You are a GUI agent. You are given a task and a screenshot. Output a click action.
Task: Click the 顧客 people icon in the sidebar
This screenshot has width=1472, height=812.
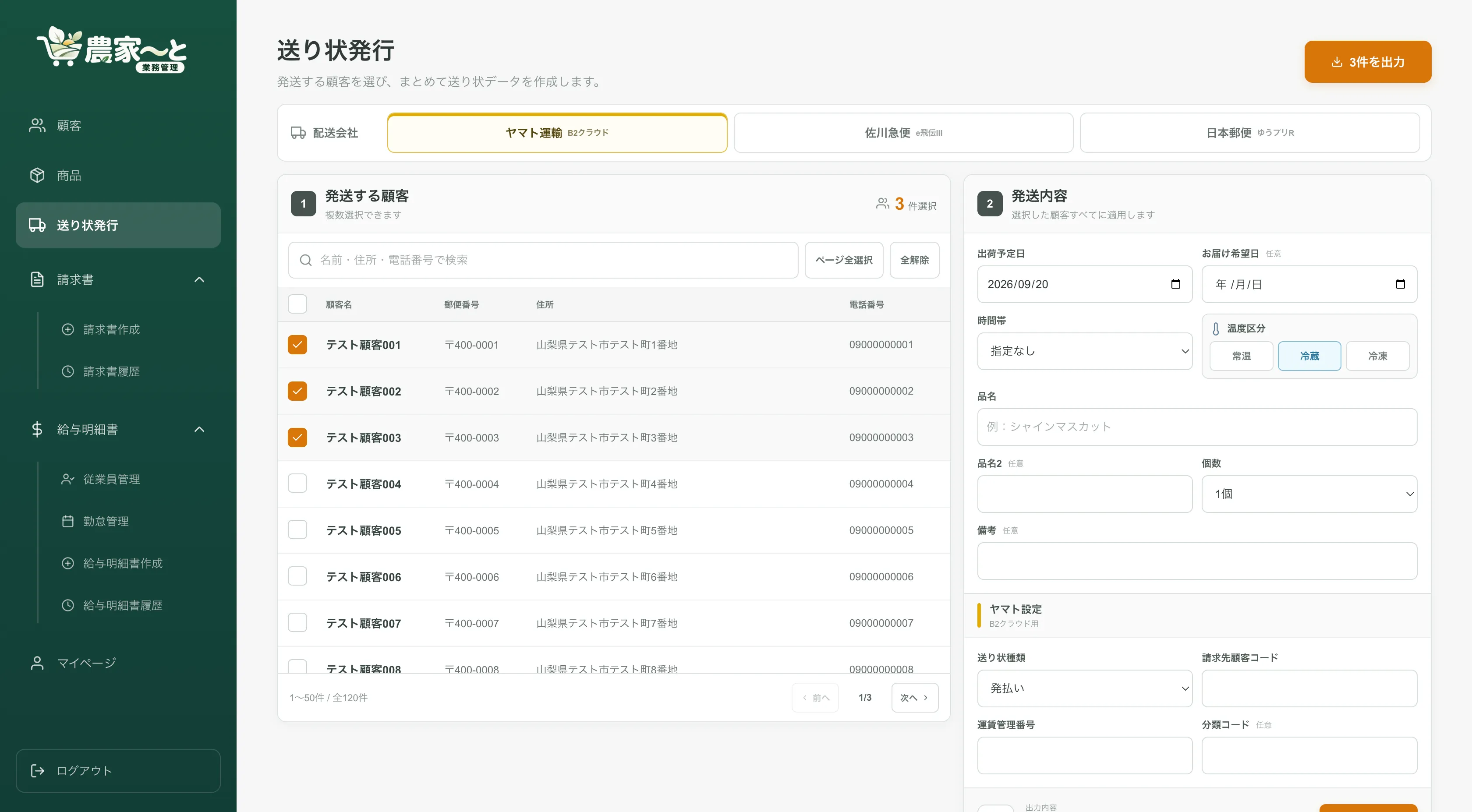coord(37,125)
